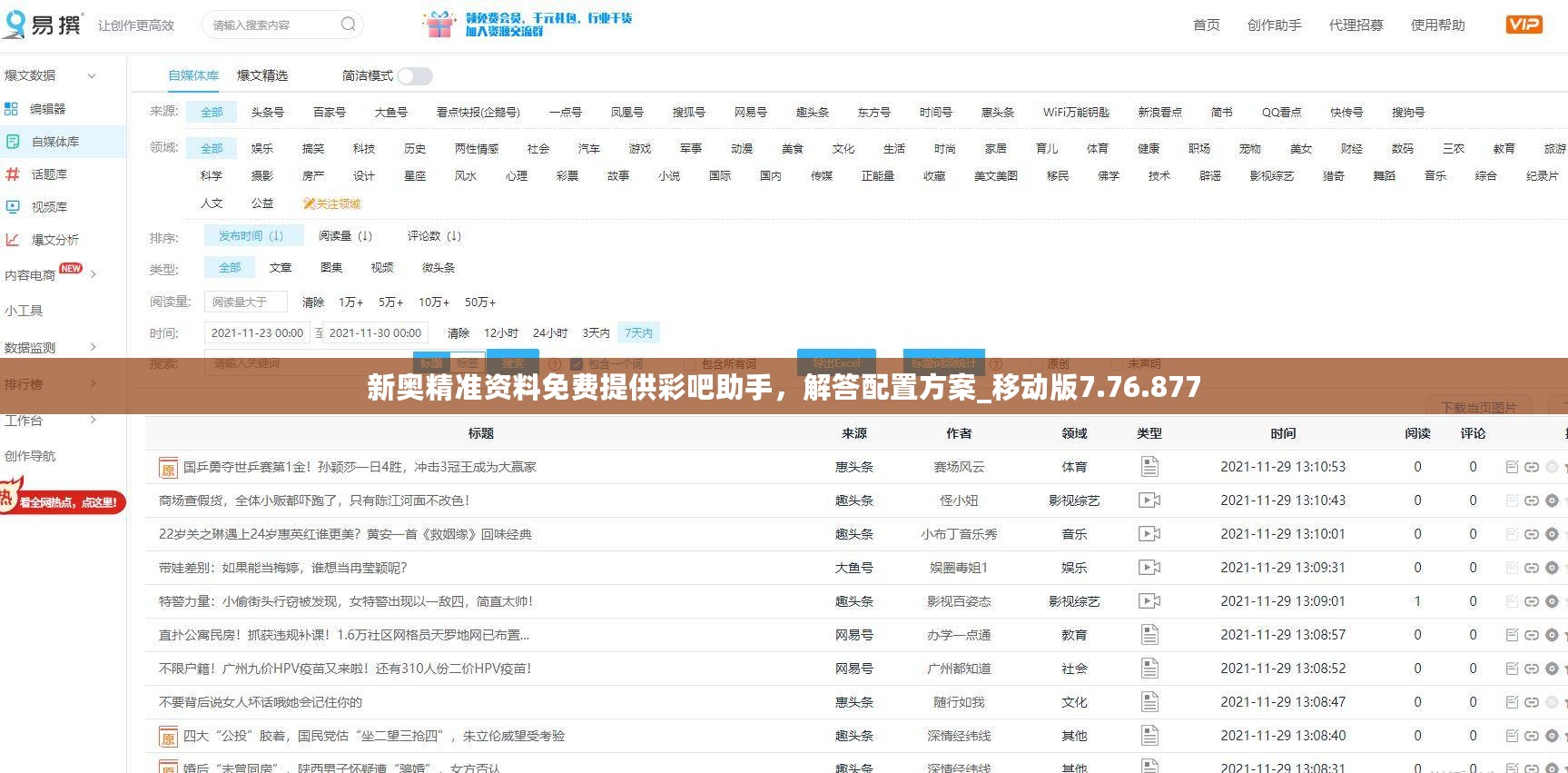Open 使用帮助 in top navigation

tap(1438, 25)
